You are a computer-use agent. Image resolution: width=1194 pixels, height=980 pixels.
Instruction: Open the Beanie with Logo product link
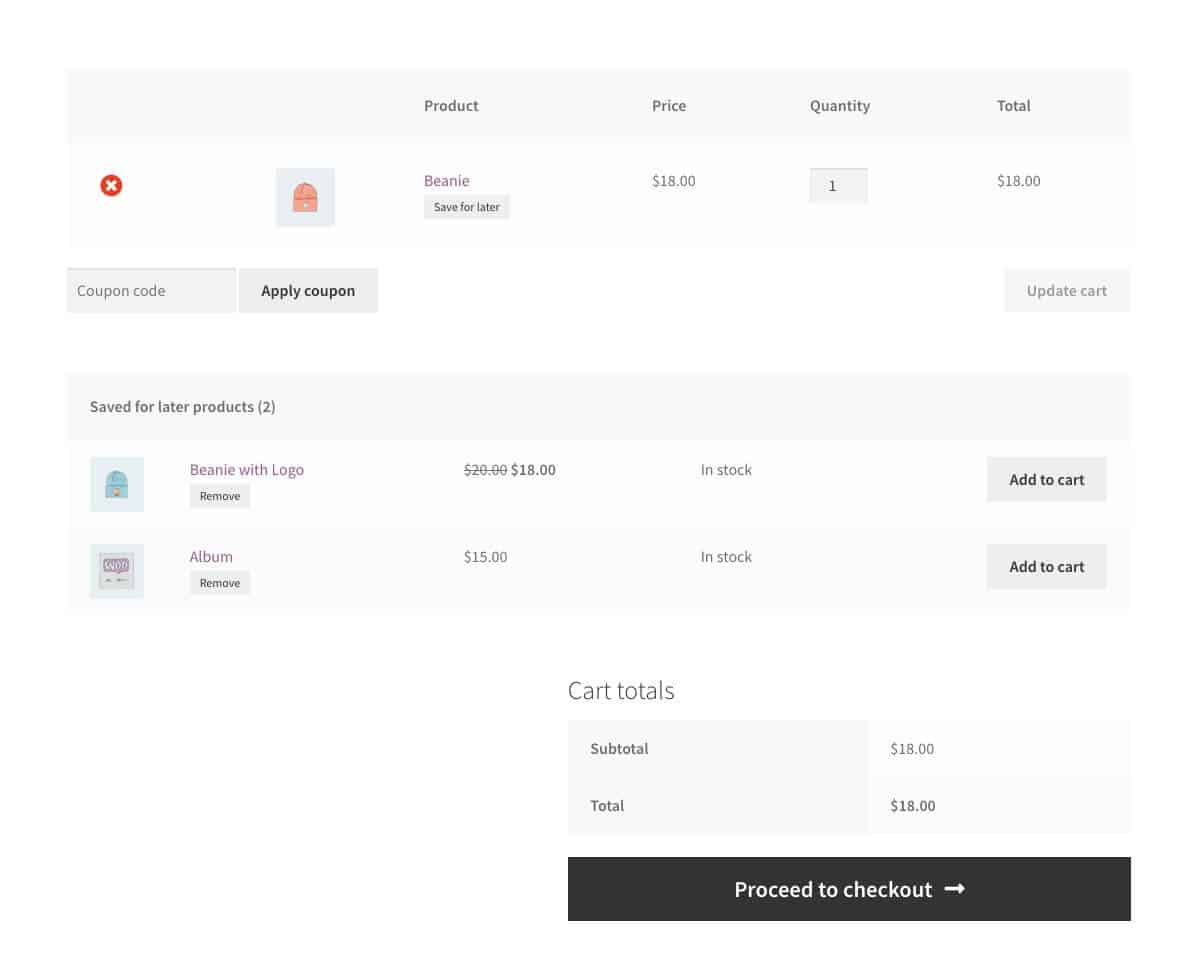(246, 469)
